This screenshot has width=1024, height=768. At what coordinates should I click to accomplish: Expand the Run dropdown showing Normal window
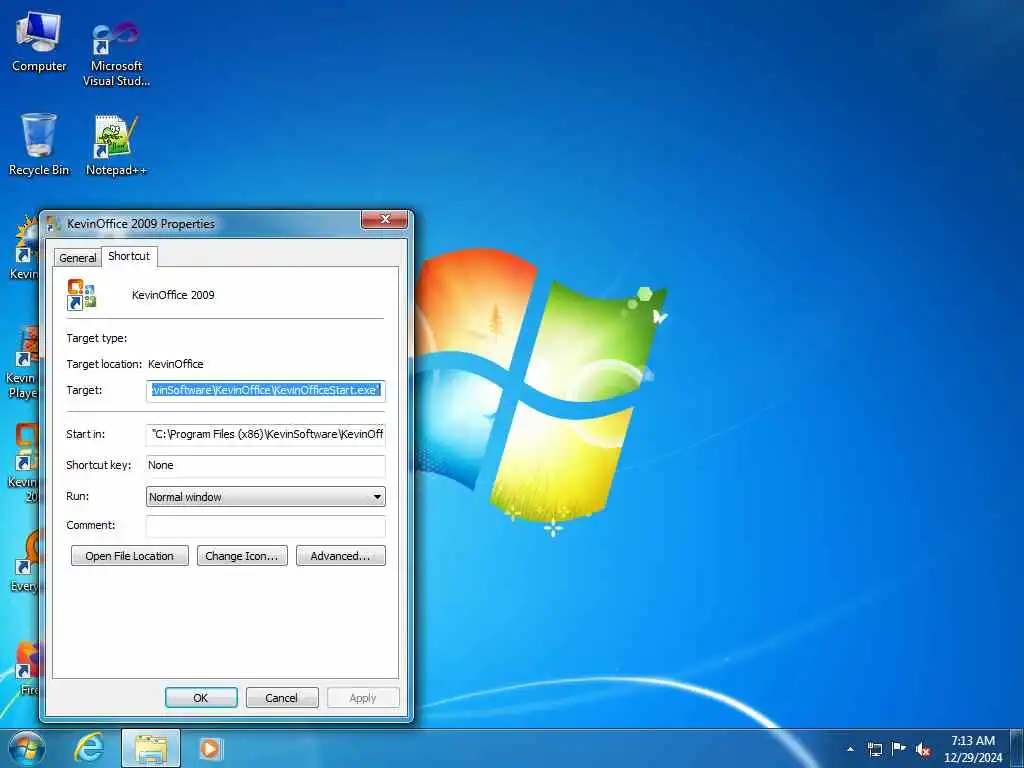tap(266, 497)
